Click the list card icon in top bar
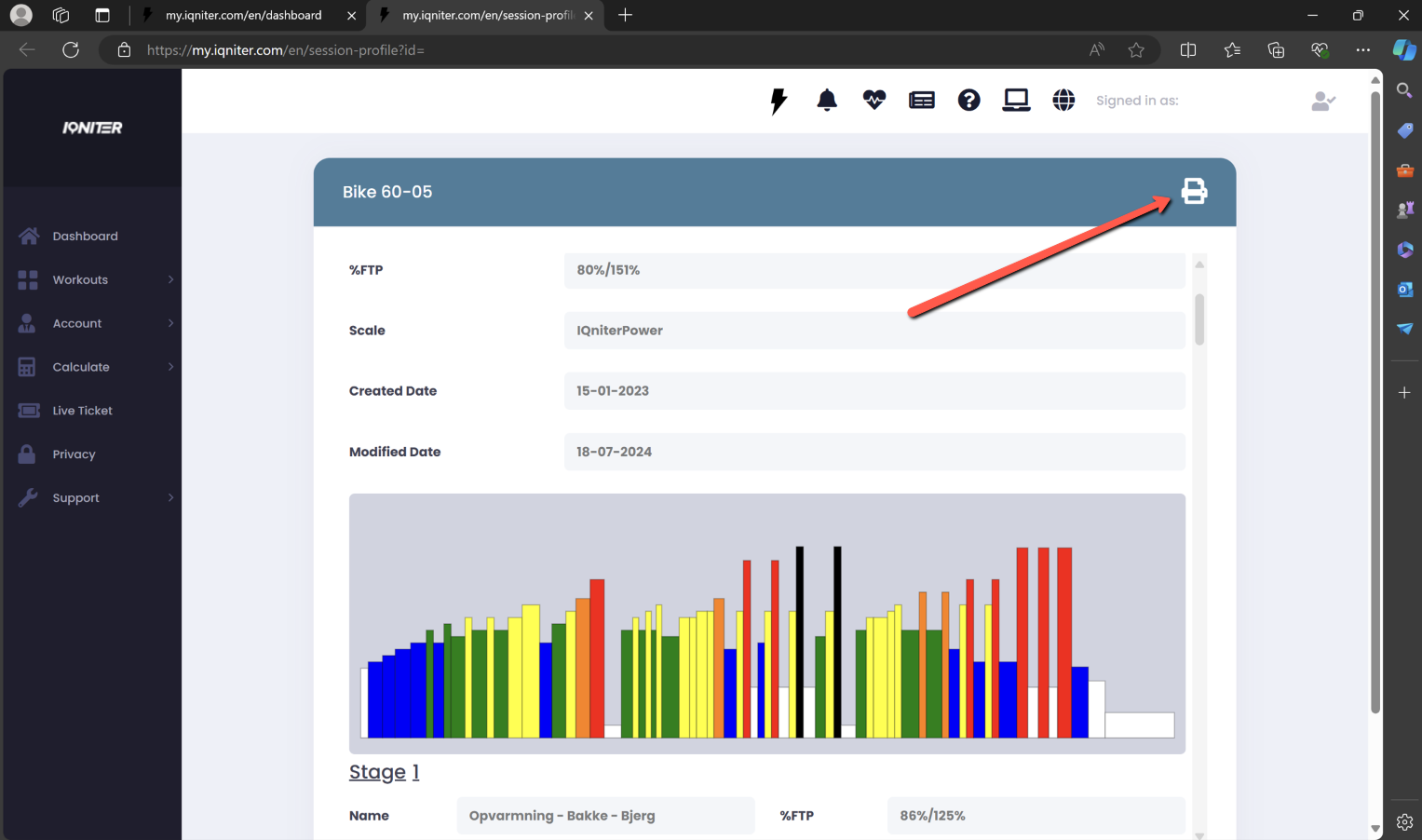1422x840 pixels. pos(921,101)
